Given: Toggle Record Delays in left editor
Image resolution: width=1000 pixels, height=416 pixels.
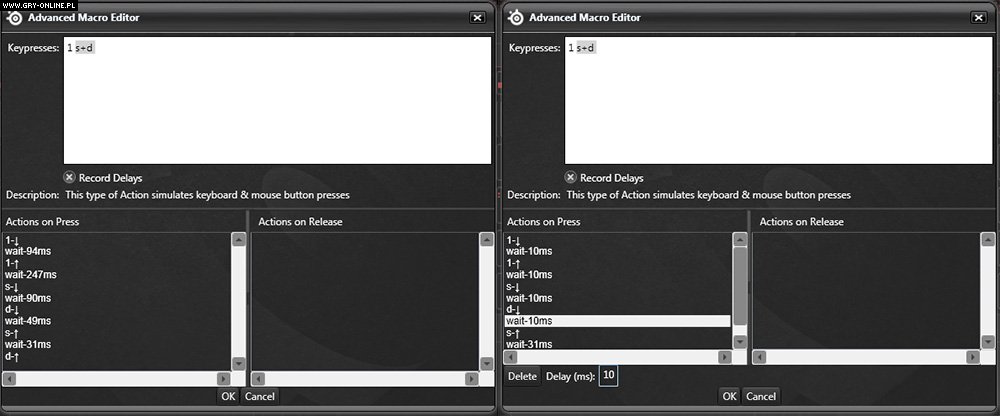Looking at the screenshot, I should click(70, 177).
